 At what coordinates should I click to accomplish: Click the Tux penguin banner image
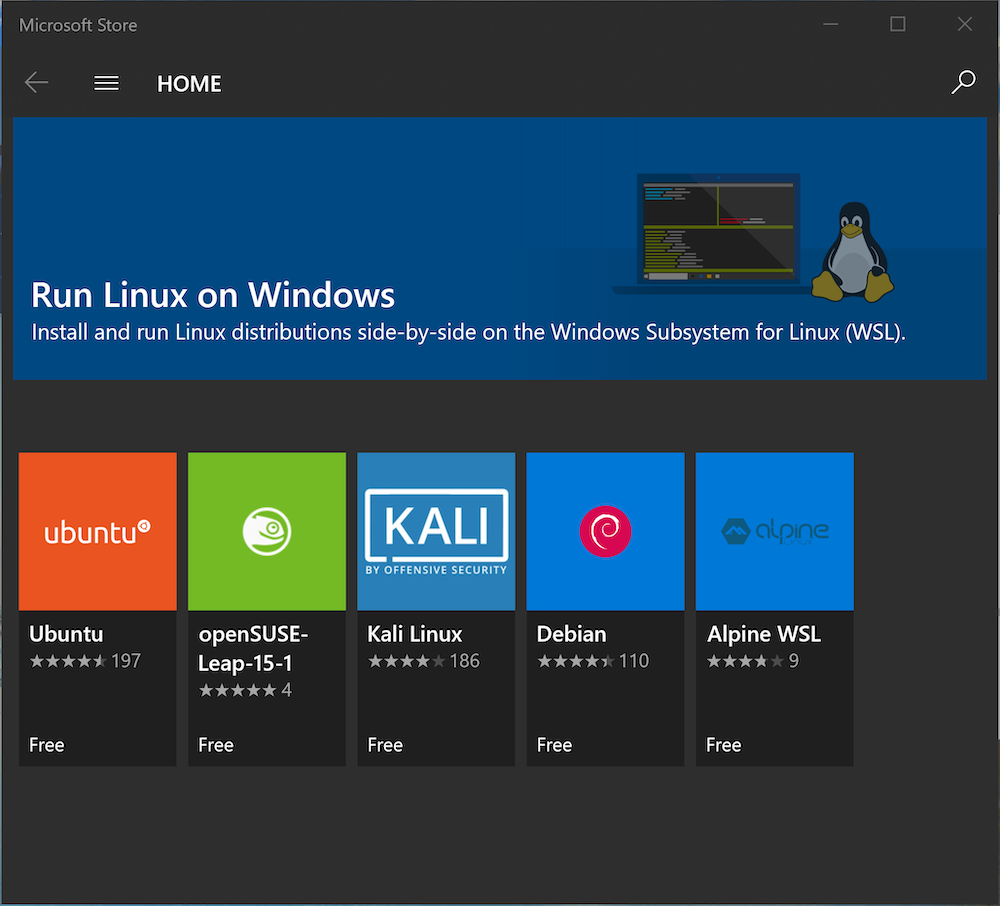tap(853, 252)
